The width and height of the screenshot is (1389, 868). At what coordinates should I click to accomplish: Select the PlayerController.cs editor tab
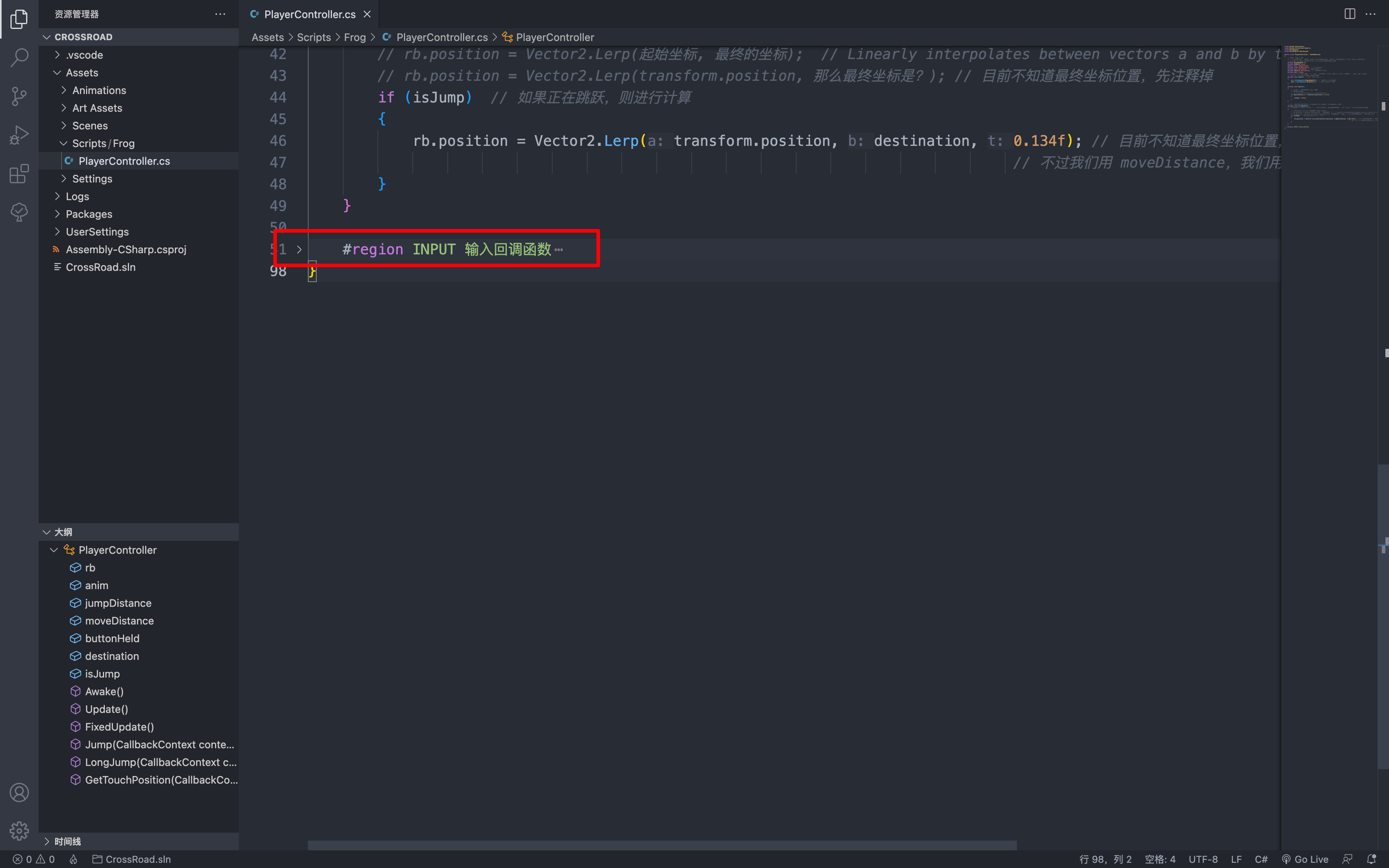point(310,14)
